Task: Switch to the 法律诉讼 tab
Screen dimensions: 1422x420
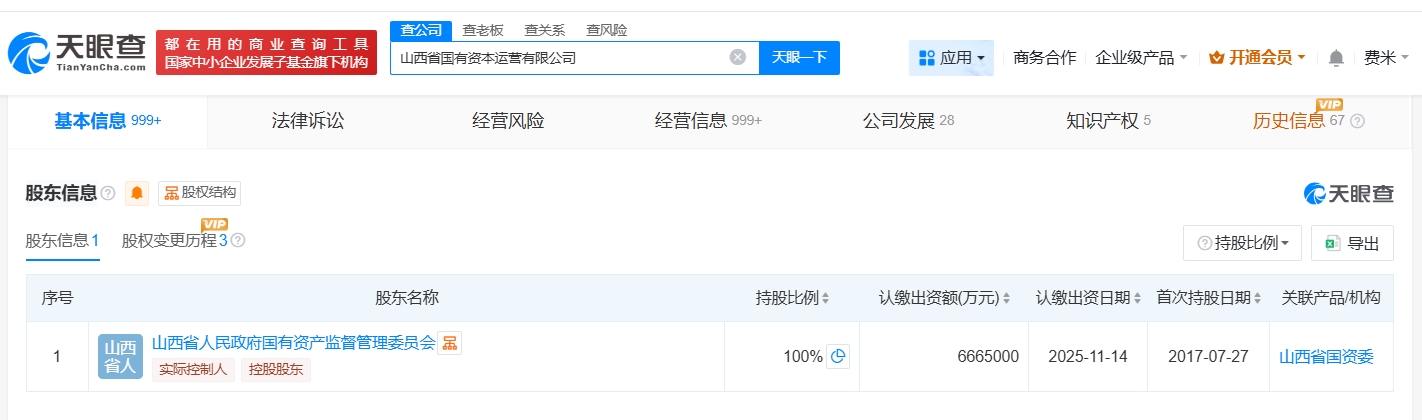Action: [x=308, y=121]
